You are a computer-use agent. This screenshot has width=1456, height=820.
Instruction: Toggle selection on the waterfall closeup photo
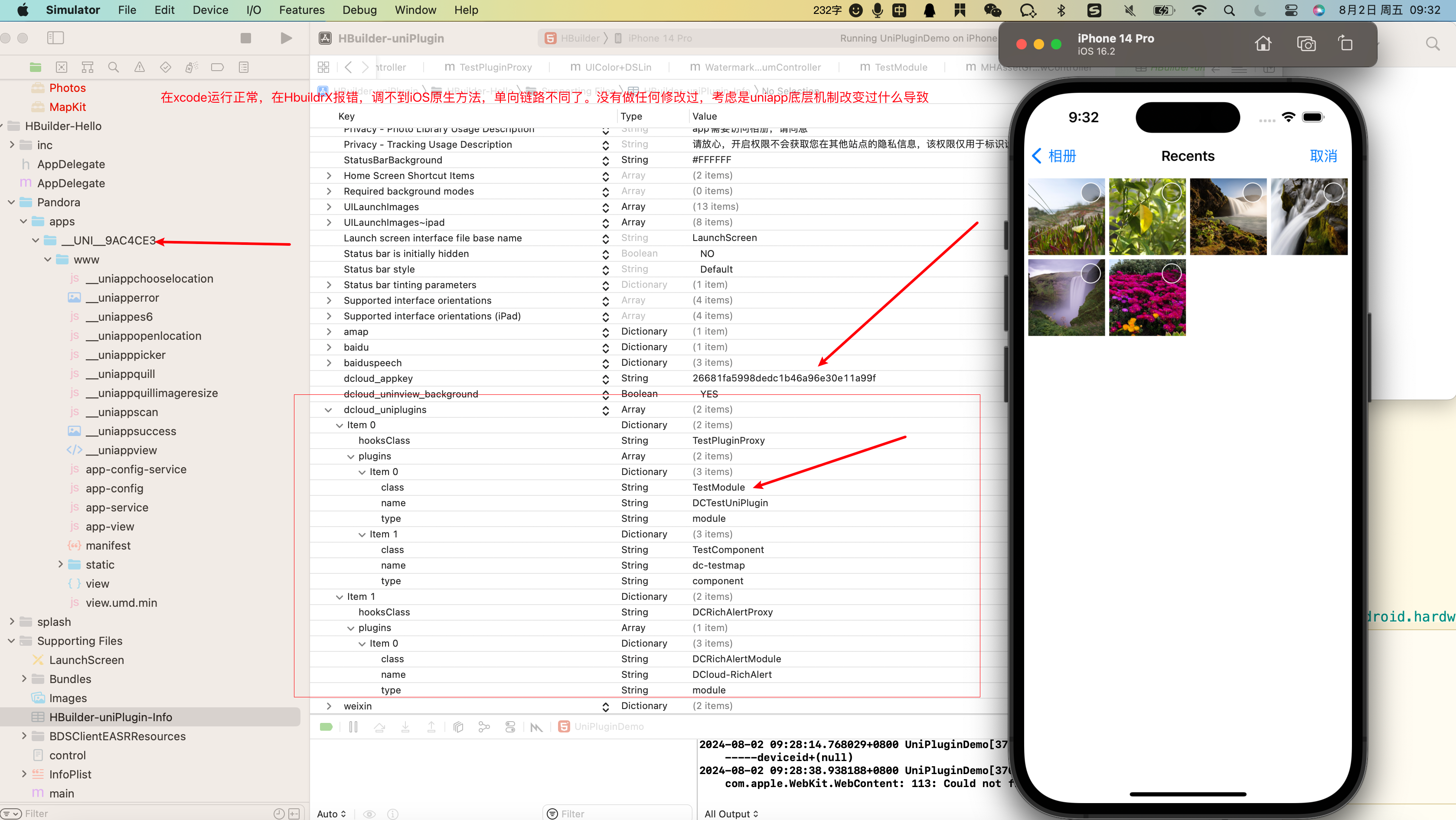pyautogui.click(x=1333, y=193)
